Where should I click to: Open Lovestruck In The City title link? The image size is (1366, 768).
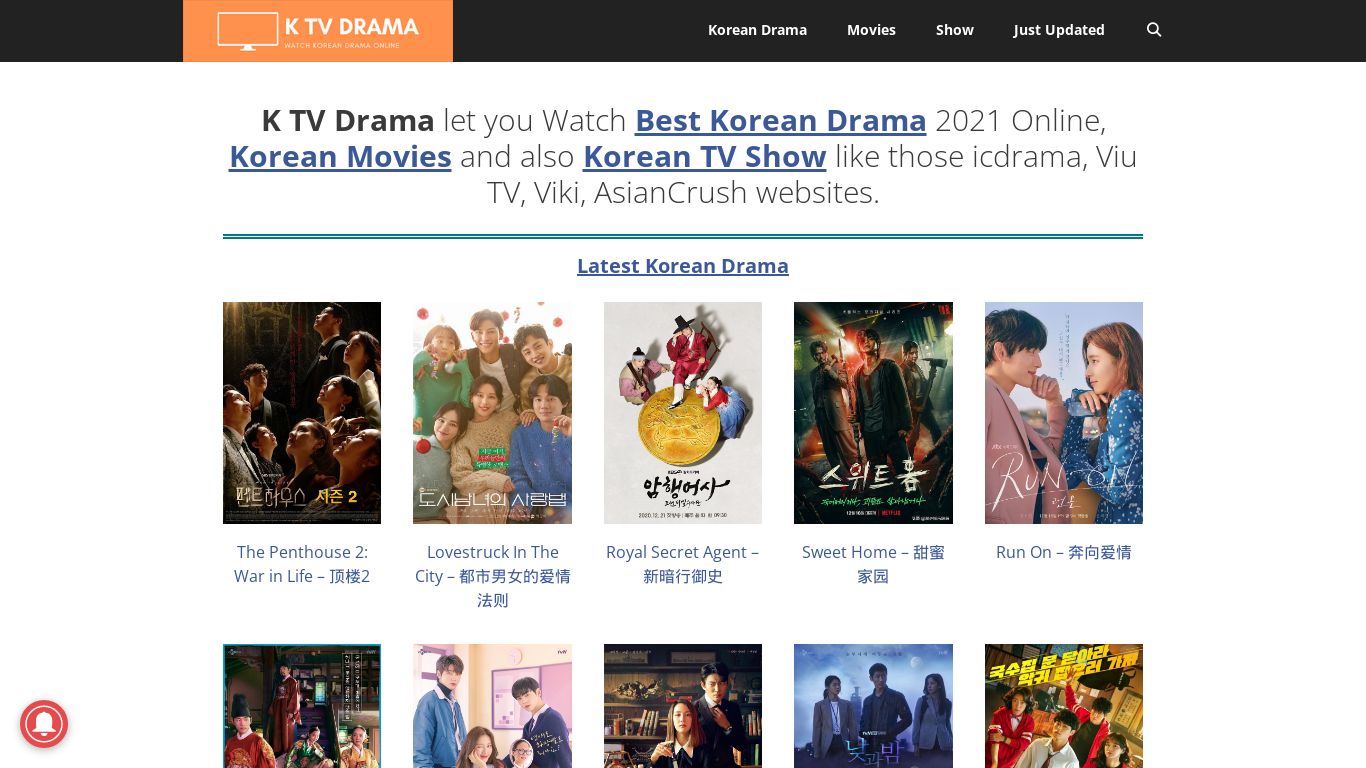(x=492, y=576)
